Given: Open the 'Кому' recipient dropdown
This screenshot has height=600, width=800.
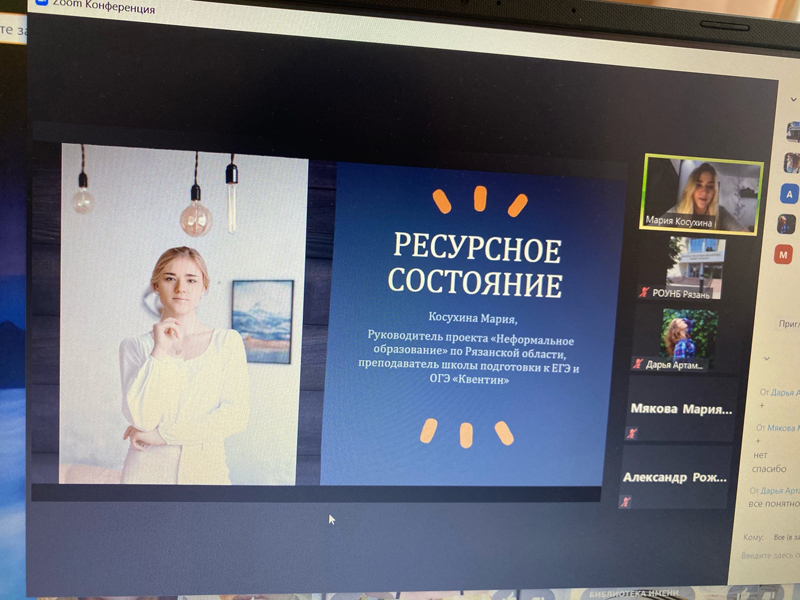Looking at the screenshot, I should point(782,537).
